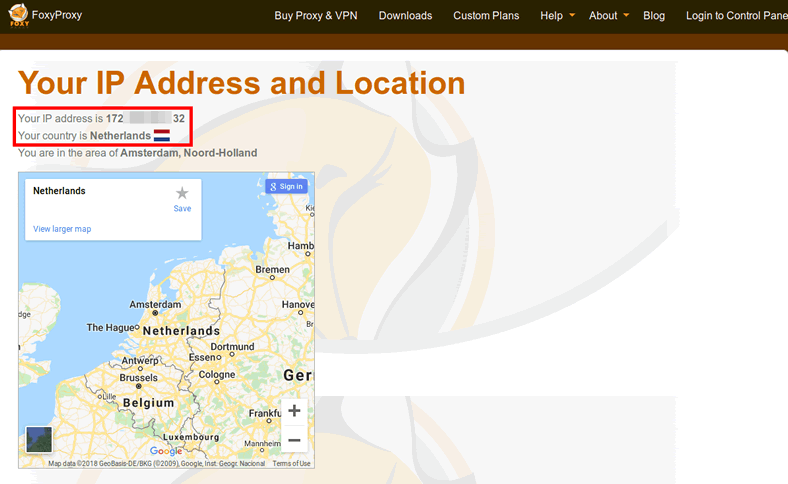
Task: Zoom in on the map
Action: [294, 411]
